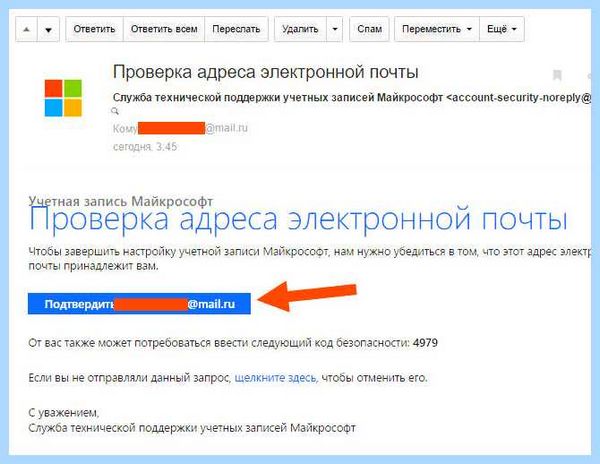Screen dimensions: 600x464
Task: Click the signature line Служба технической поддержки
Action: pos(192,428)
